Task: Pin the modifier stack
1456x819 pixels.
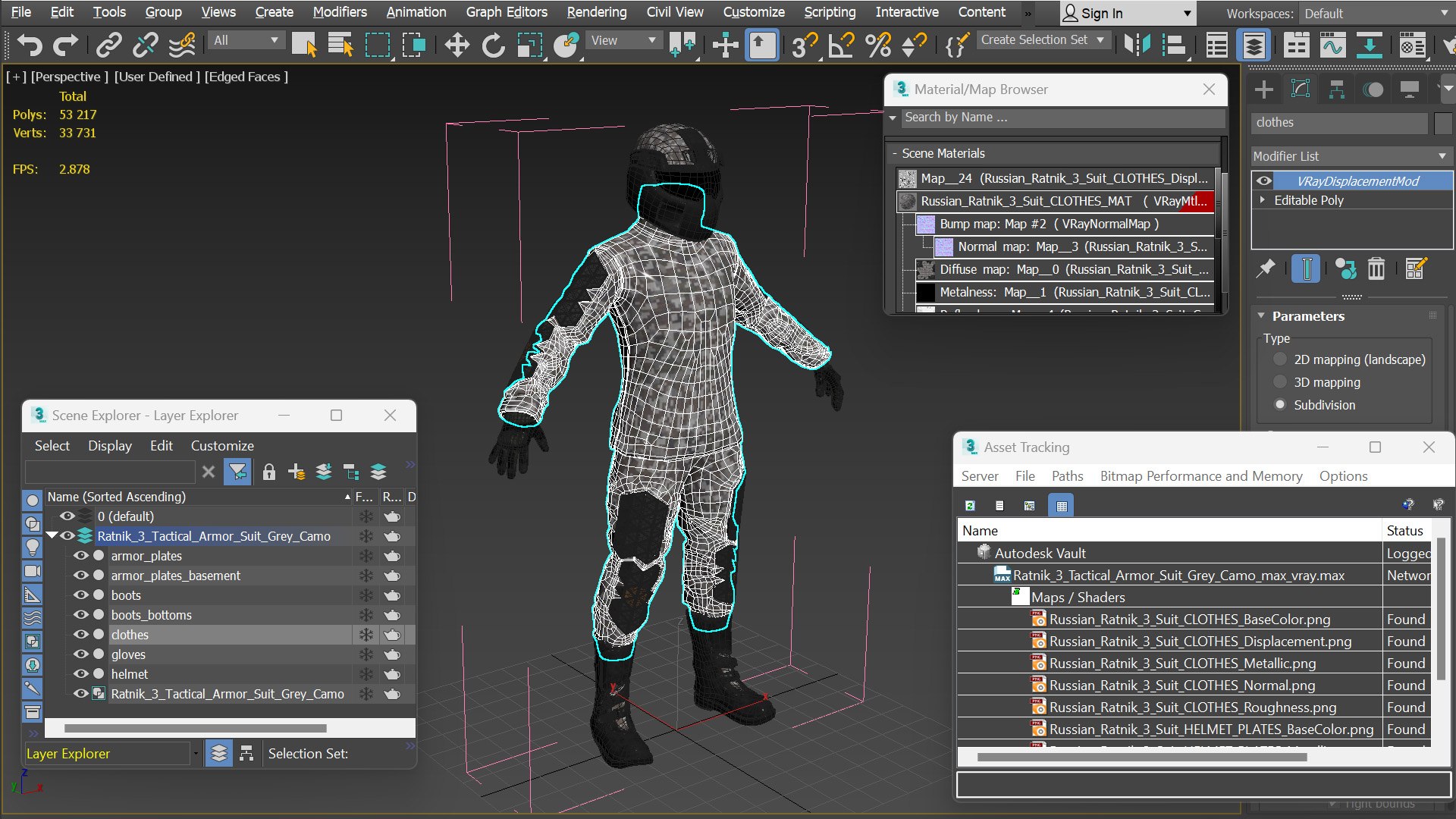Action: (x=1266, y=268)
